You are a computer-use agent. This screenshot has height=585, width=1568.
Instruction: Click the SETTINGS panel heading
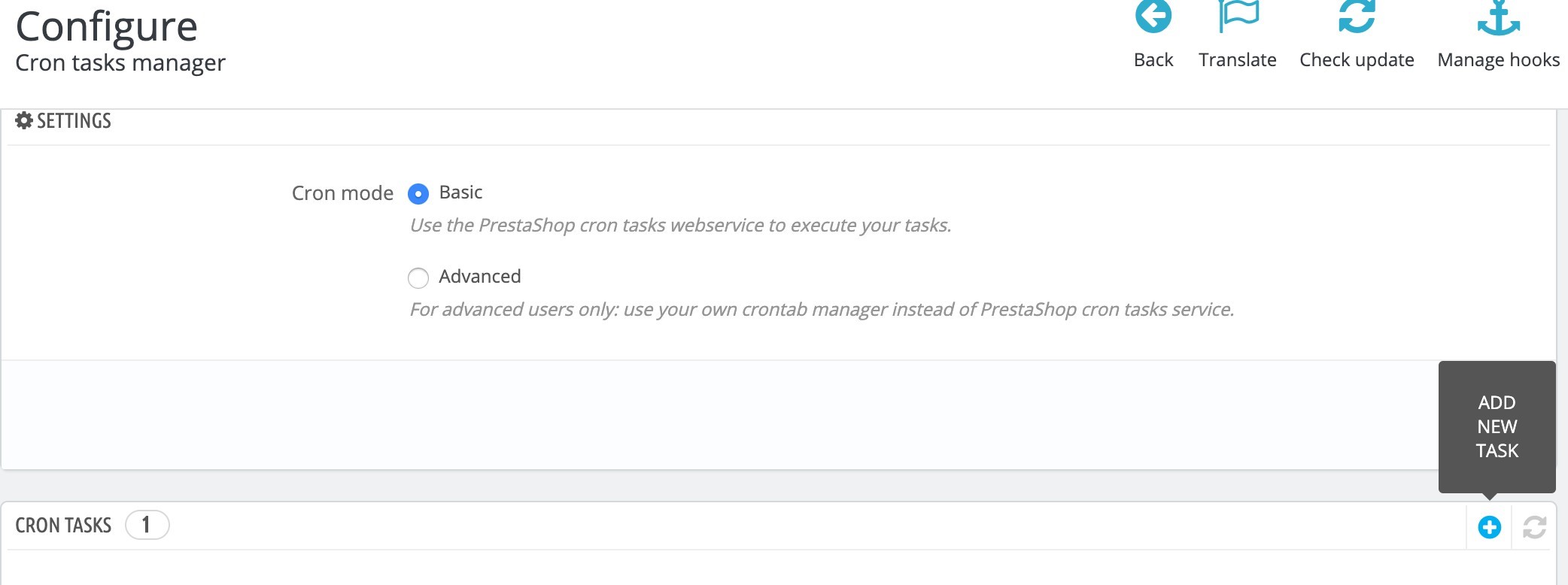(x=74, y=121)
